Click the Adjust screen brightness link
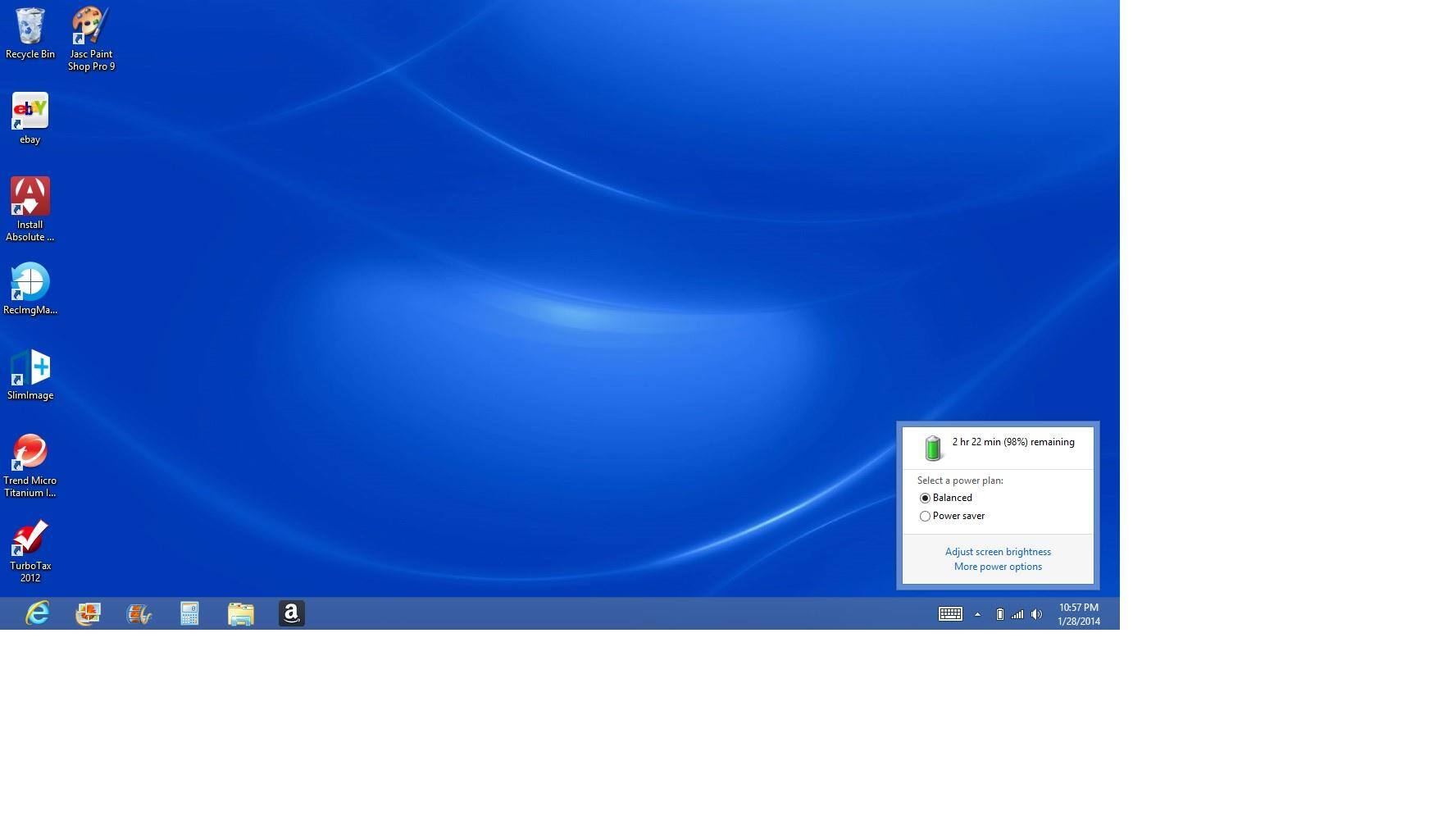The width and height of the screenshot is (1456, 820). (x=998, y=552)
